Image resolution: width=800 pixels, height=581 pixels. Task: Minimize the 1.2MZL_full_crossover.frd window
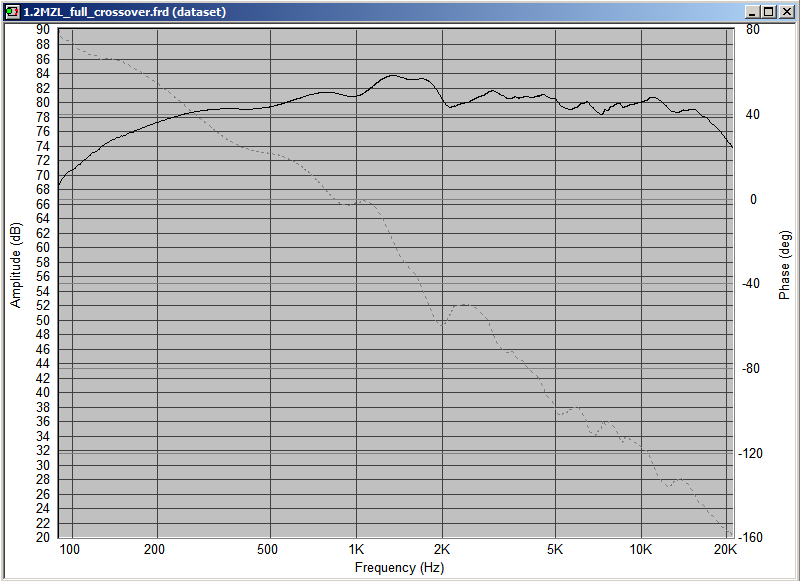tap(753, 11)
